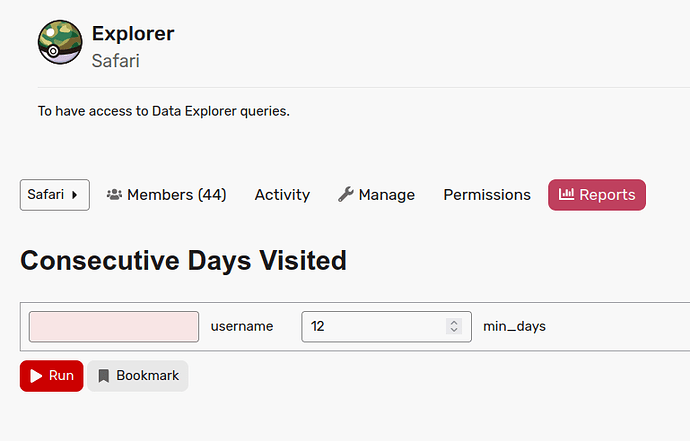Screen dimensions: 690x441
Task: Click the Manage wrench icon
Action: pos(346,194)
